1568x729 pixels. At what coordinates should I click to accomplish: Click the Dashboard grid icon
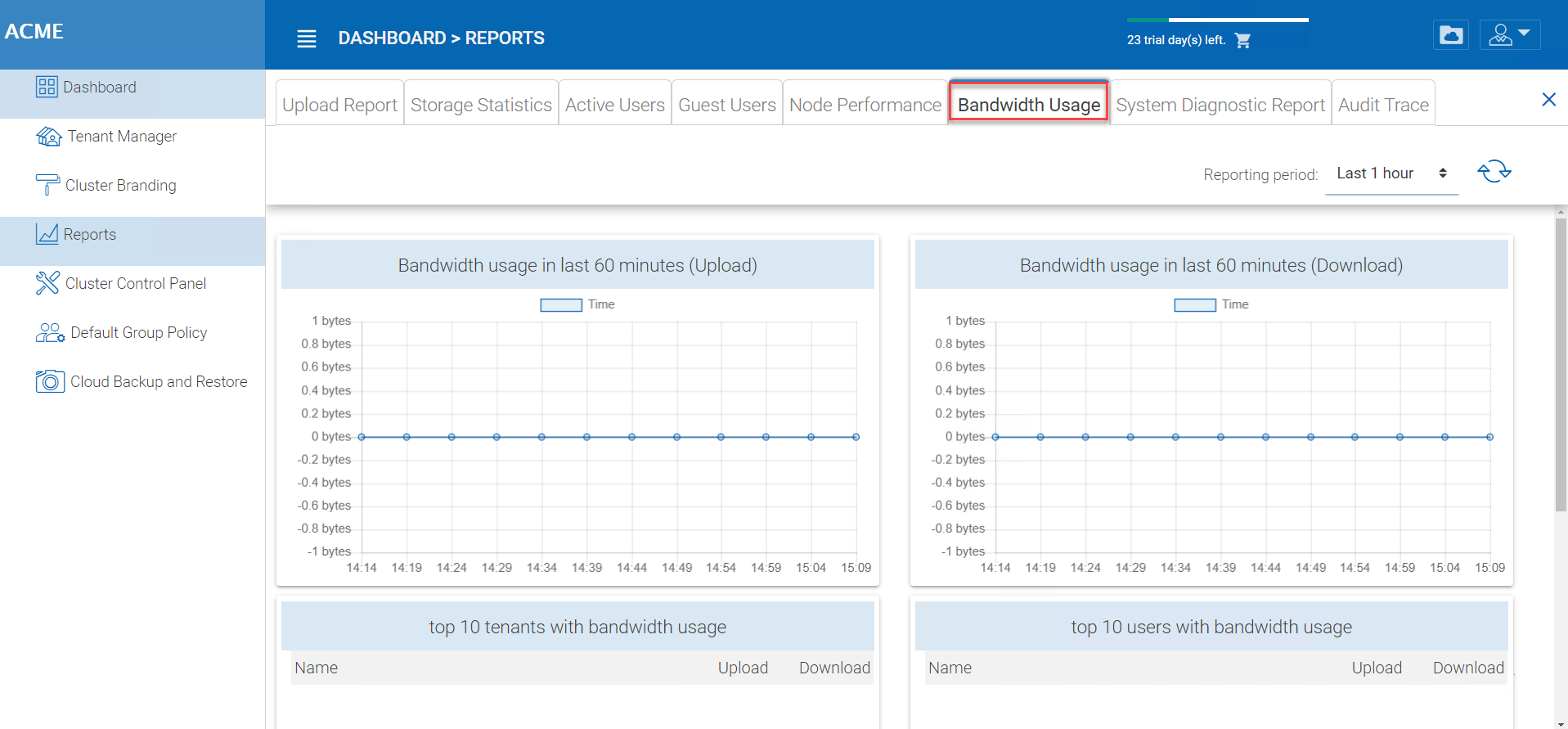(47, 87)
